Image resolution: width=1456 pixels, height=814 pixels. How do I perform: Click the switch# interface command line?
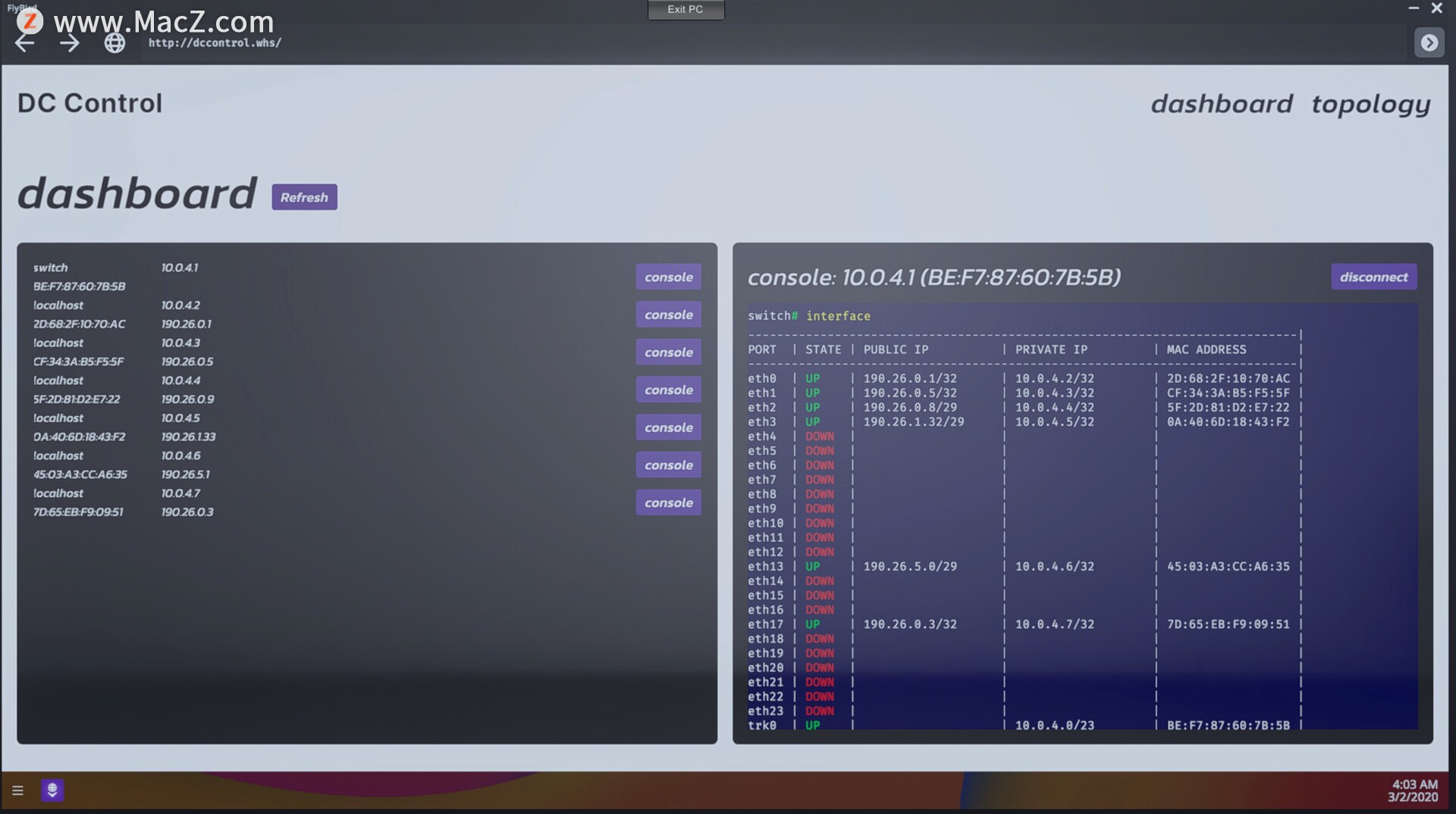[x=809, y=316]
